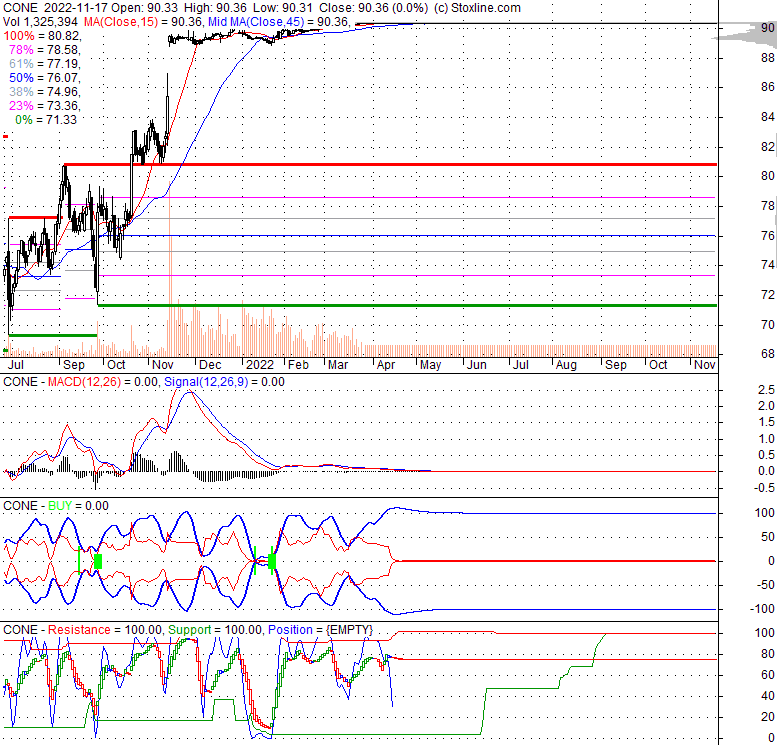
Task: Select the '23% = 73.36' Fibonacci level label
Action: [x=45, y=106]
